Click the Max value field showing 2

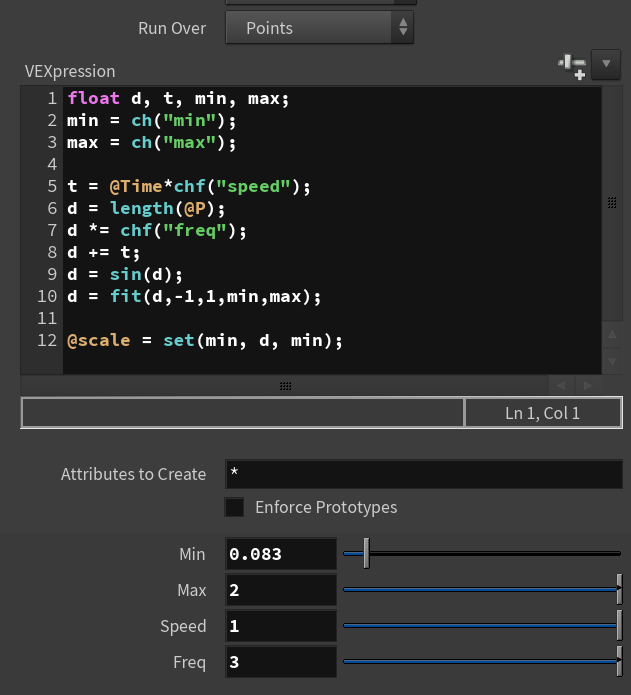(281, 590)
